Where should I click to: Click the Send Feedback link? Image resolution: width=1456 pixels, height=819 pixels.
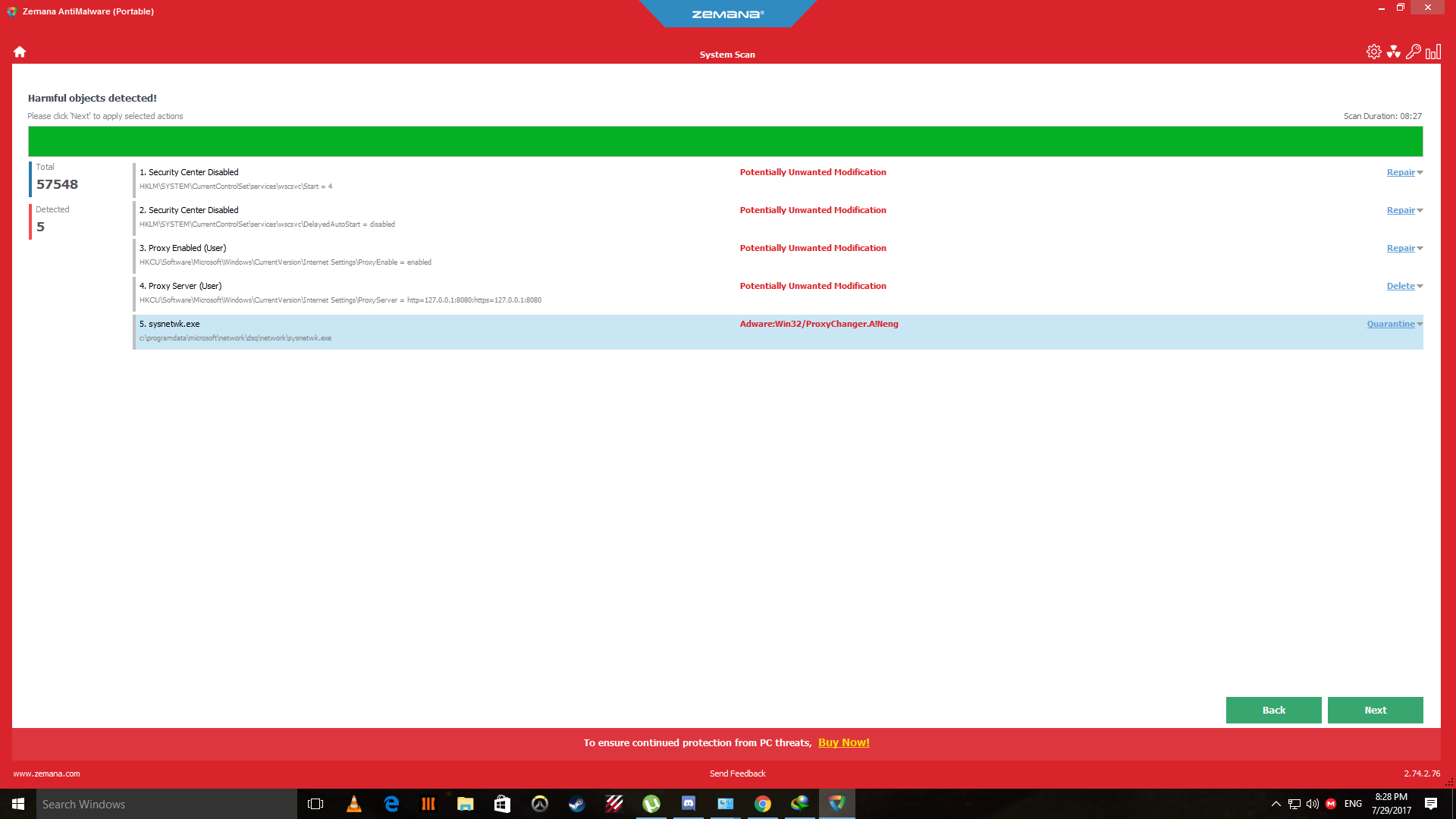tap(737, 773)
